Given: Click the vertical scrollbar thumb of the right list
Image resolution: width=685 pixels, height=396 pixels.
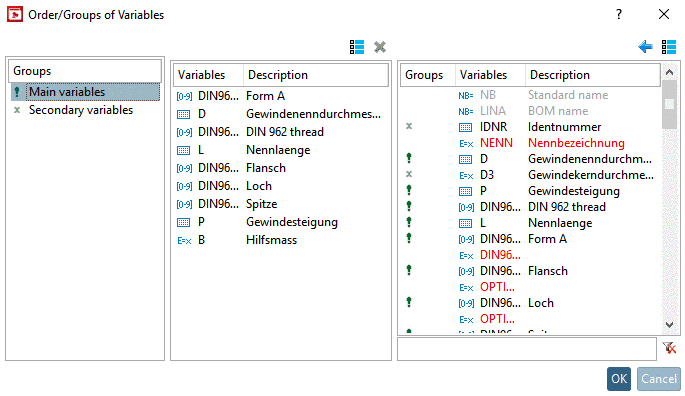Looking at the screenshot, I should (x=669, y=104).
